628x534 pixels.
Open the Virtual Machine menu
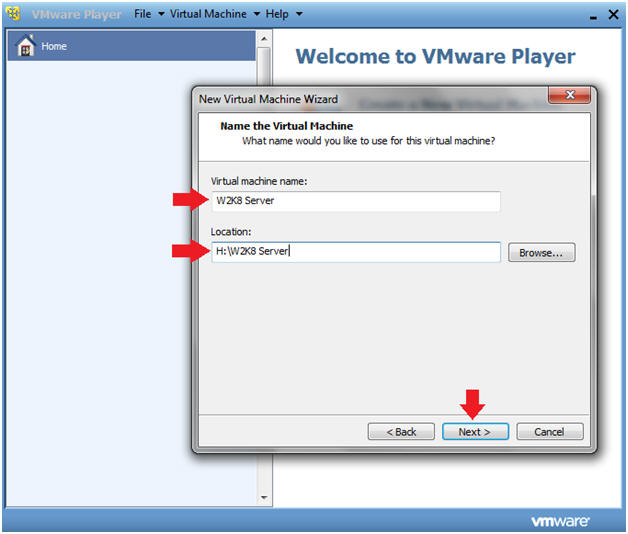(x=208, y=14)
